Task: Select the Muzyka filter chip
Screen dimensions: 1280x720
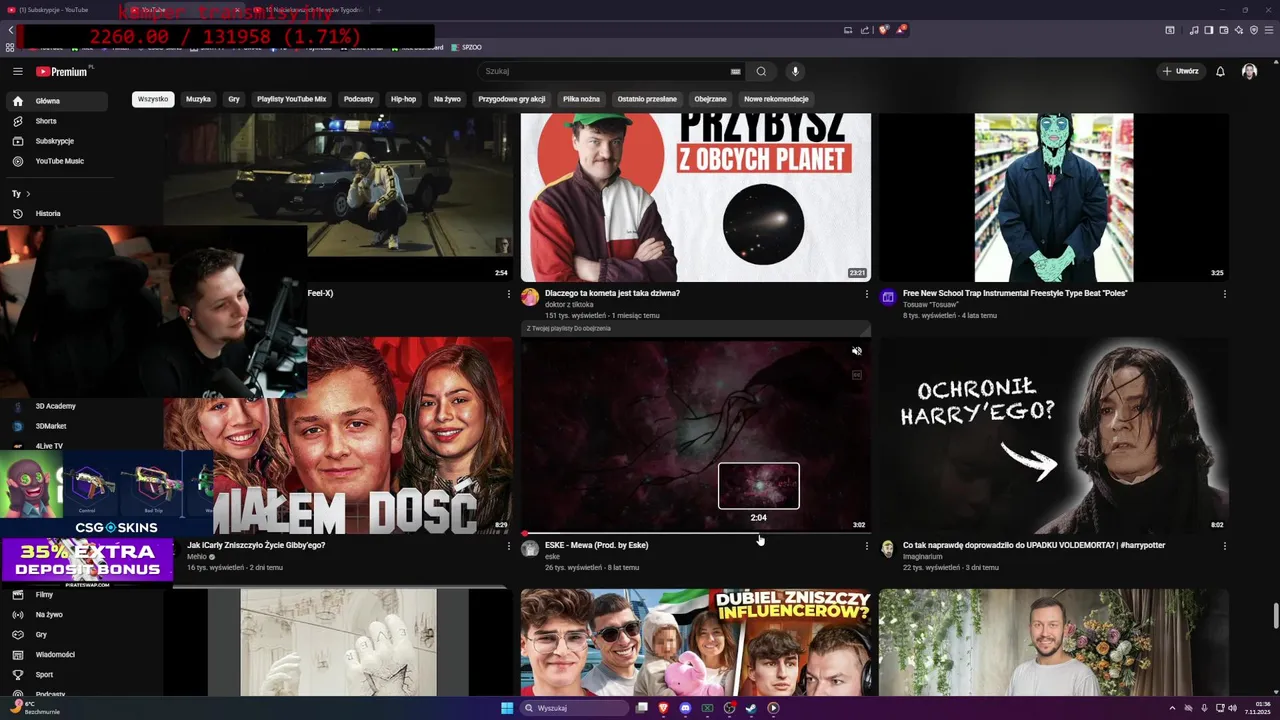Action: point(198,99)
